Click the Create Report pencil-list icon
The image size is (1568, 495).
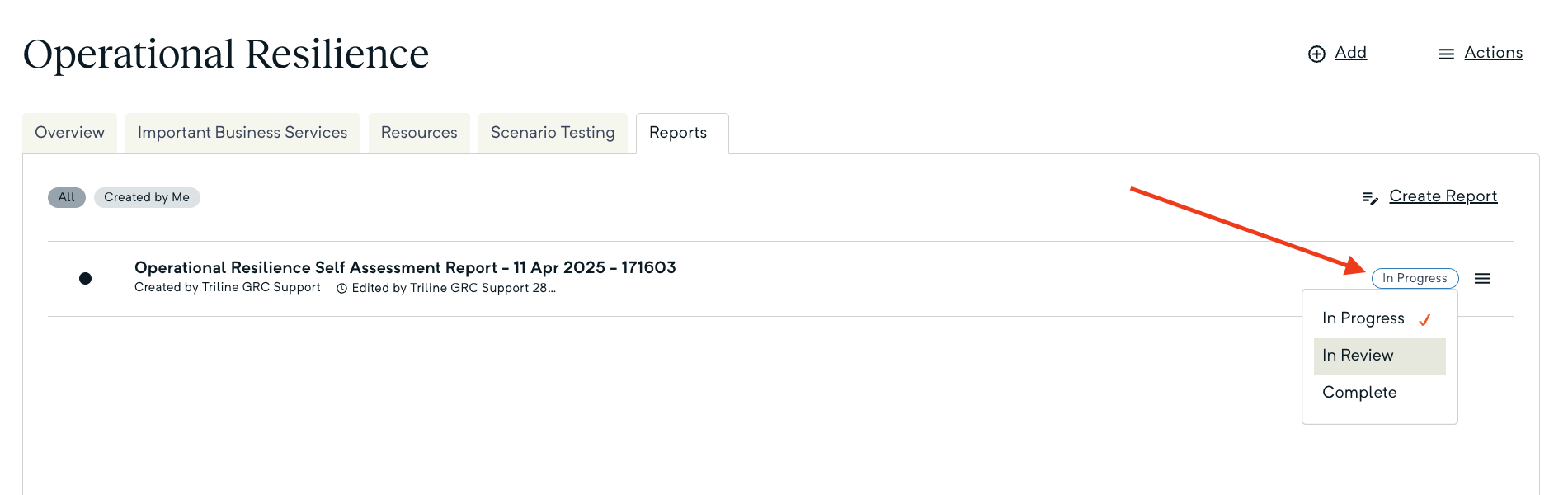[x=1370, y=198]
